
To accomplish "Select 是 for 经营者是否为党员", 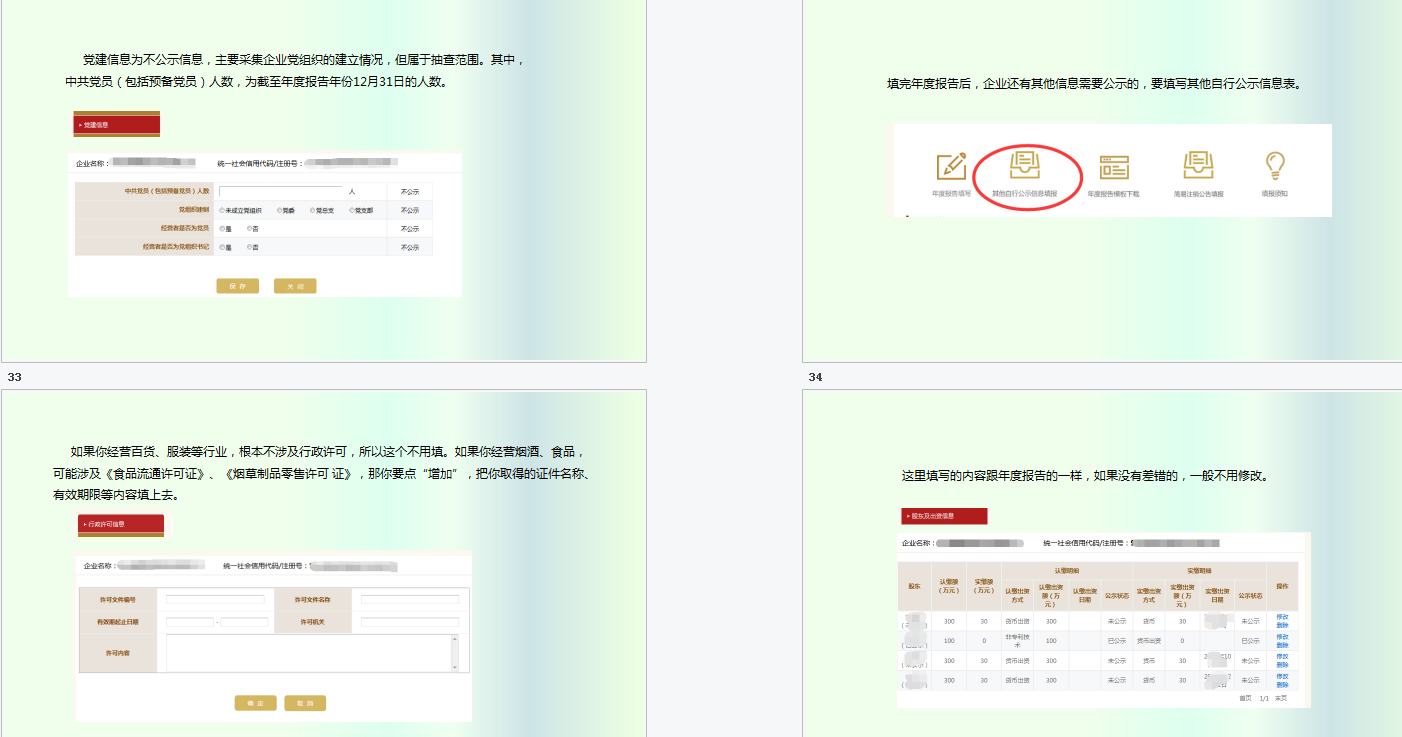I will [222, 228].
